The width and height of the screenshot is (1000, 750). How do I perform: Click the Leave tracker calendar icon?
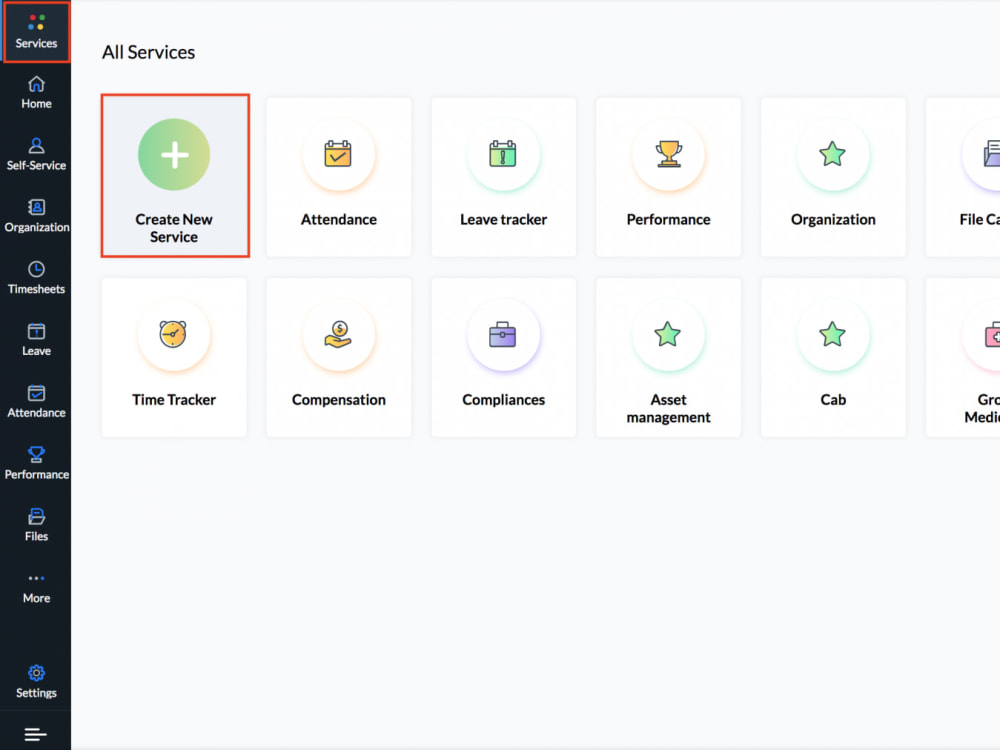(503, 154)
